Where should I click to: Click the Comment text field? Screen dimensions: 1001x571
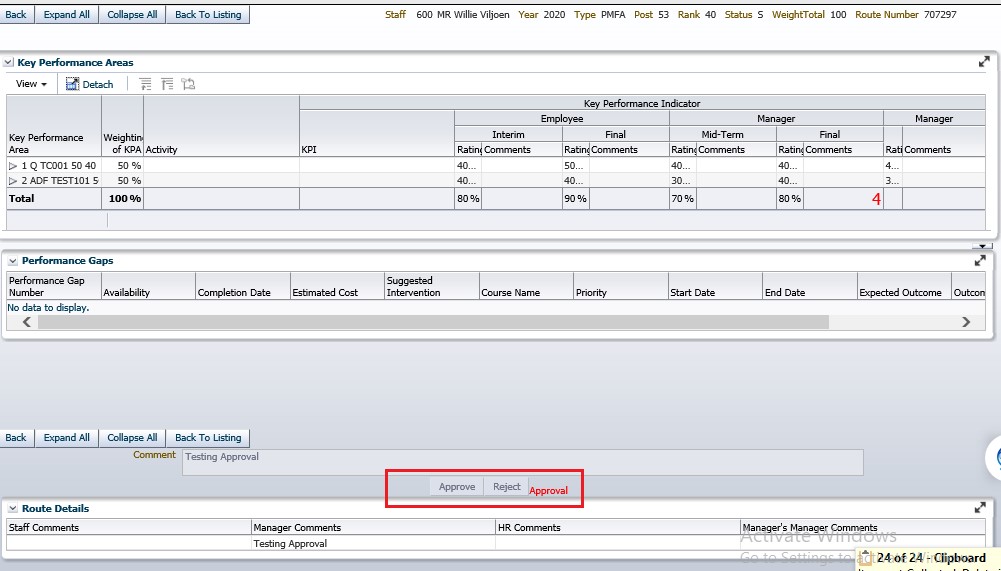[522, 461]
